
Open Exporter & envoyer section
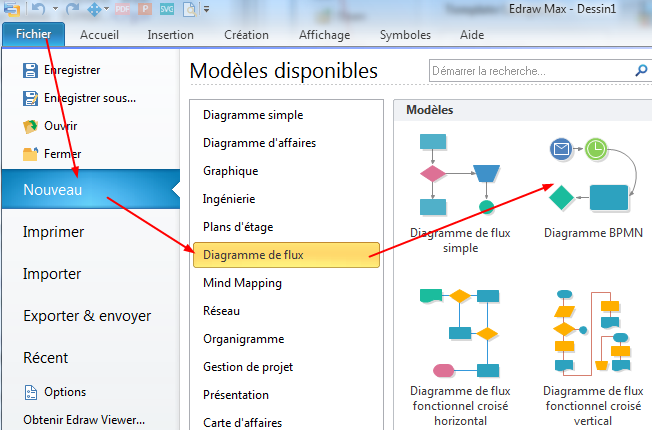pyautogui.click(x=87, y=316)
